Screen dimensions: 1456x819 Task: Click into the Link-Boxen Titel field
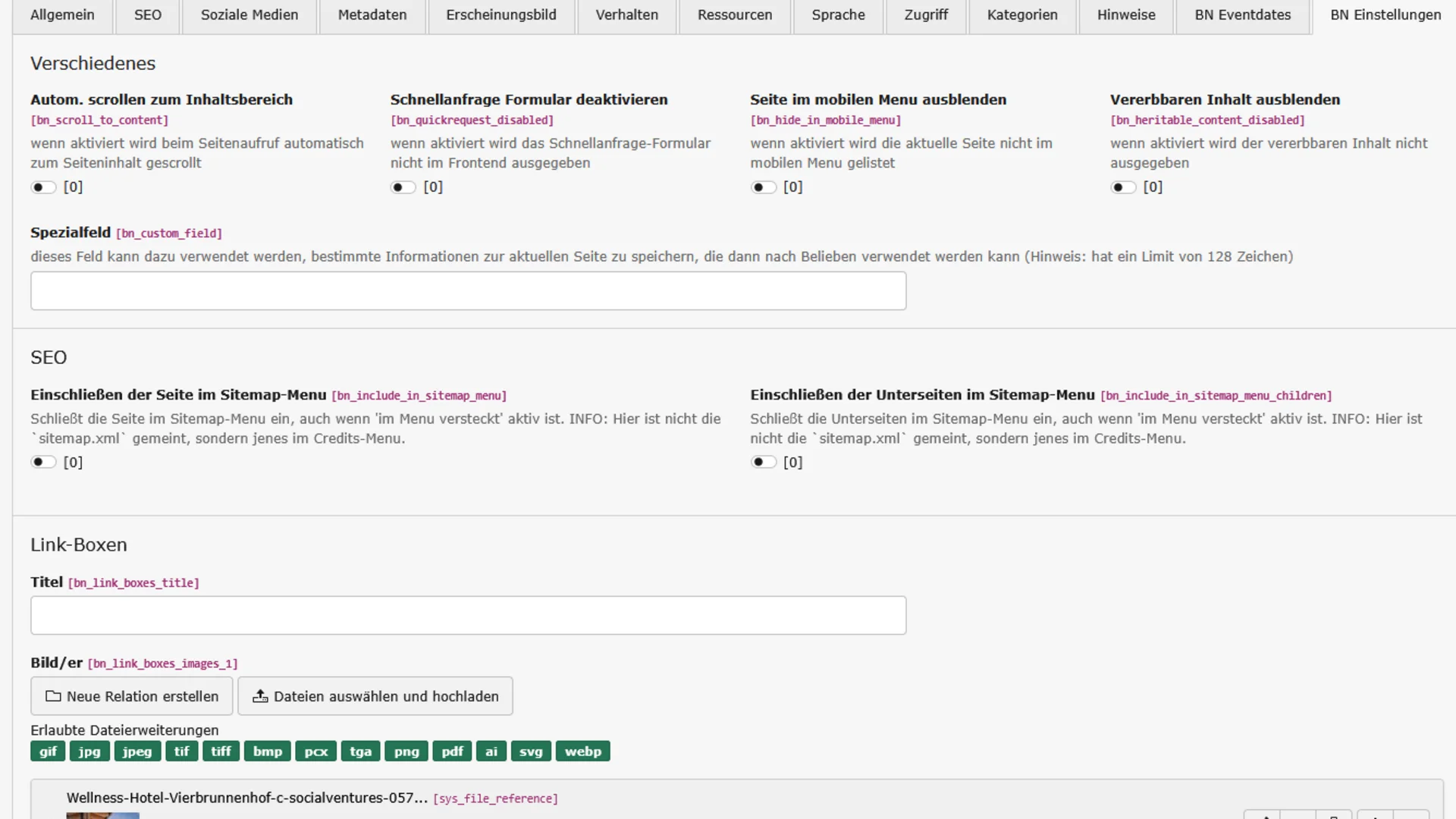point(468,615)
